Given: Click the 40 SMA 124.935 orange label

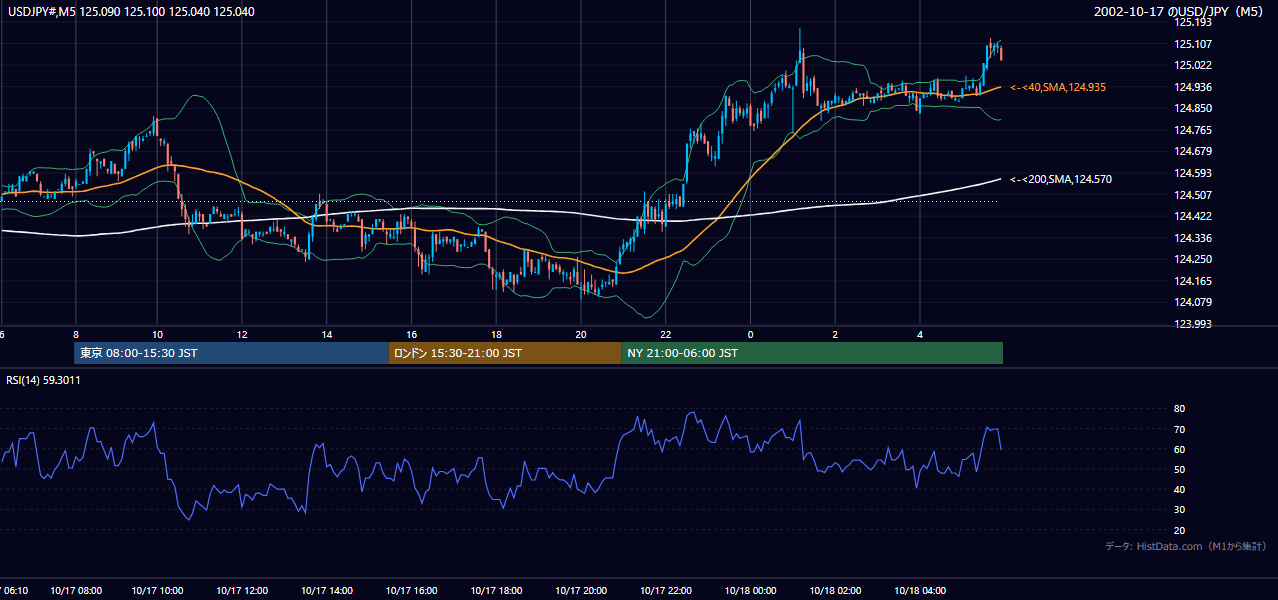Looking at the screenshot, I should (1058, 88).
